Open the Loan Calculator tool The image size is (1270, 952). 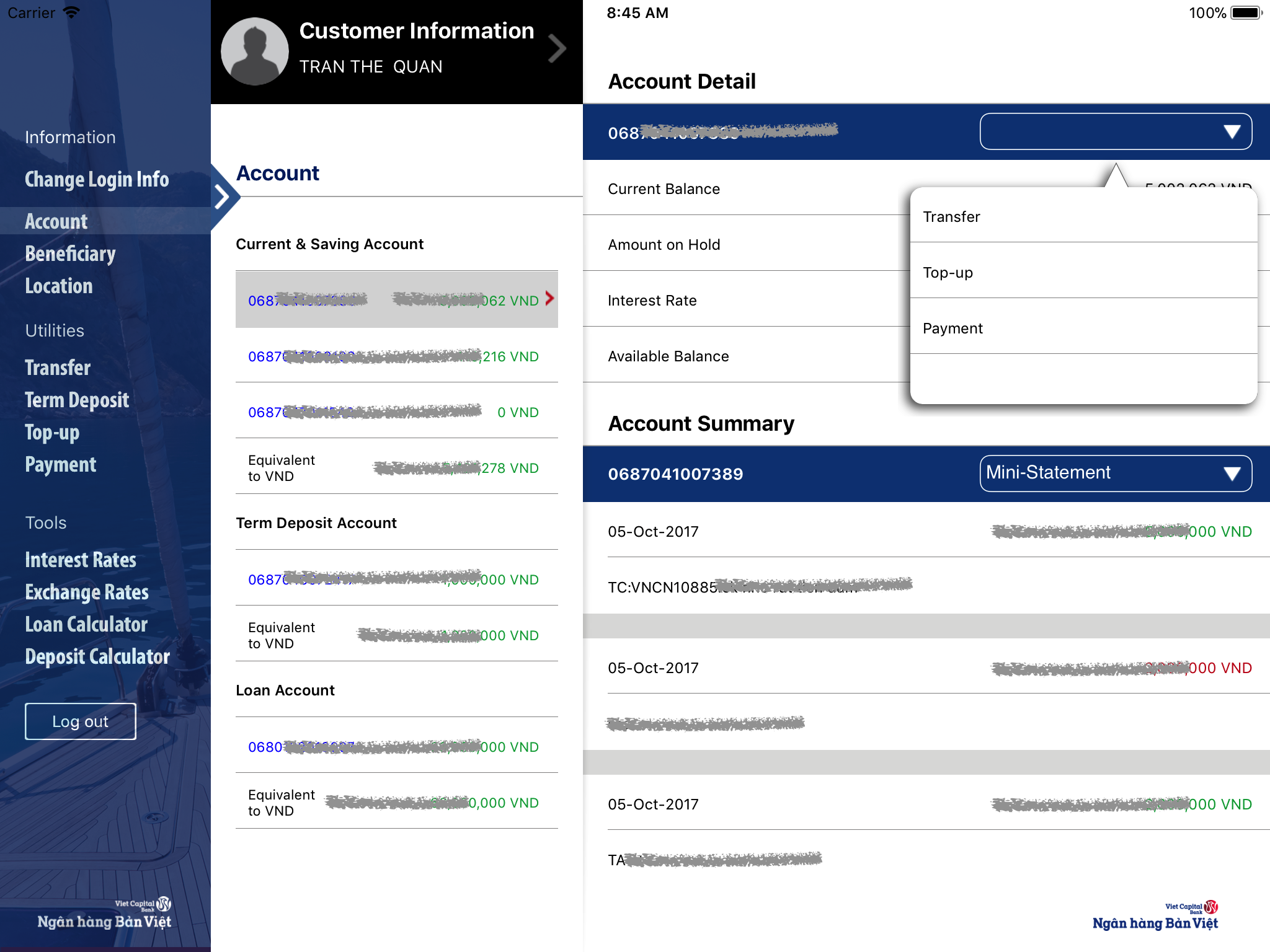[86, 625]
